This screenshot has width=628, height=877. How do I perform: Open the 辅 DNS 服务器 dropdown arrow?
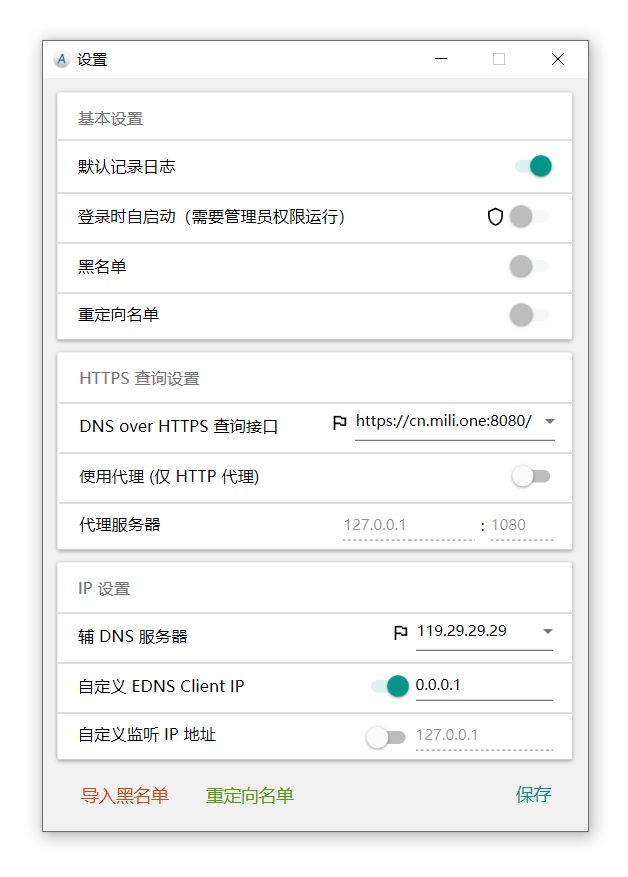pyautogui.click(x=547, y=632)
